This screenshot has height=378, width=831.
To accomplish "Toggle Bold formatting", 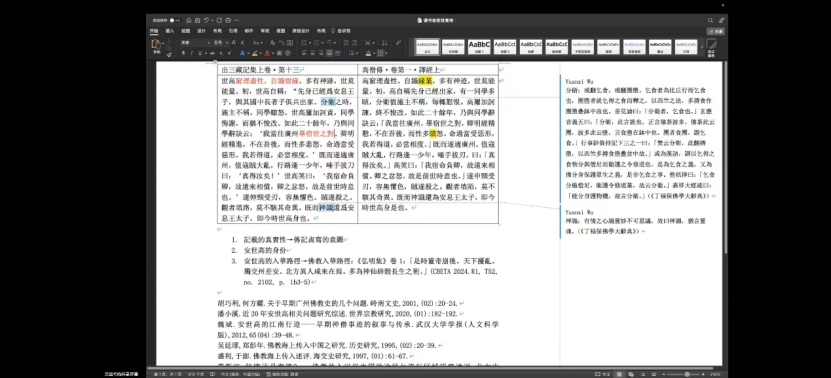I will [x=183, y=53].
